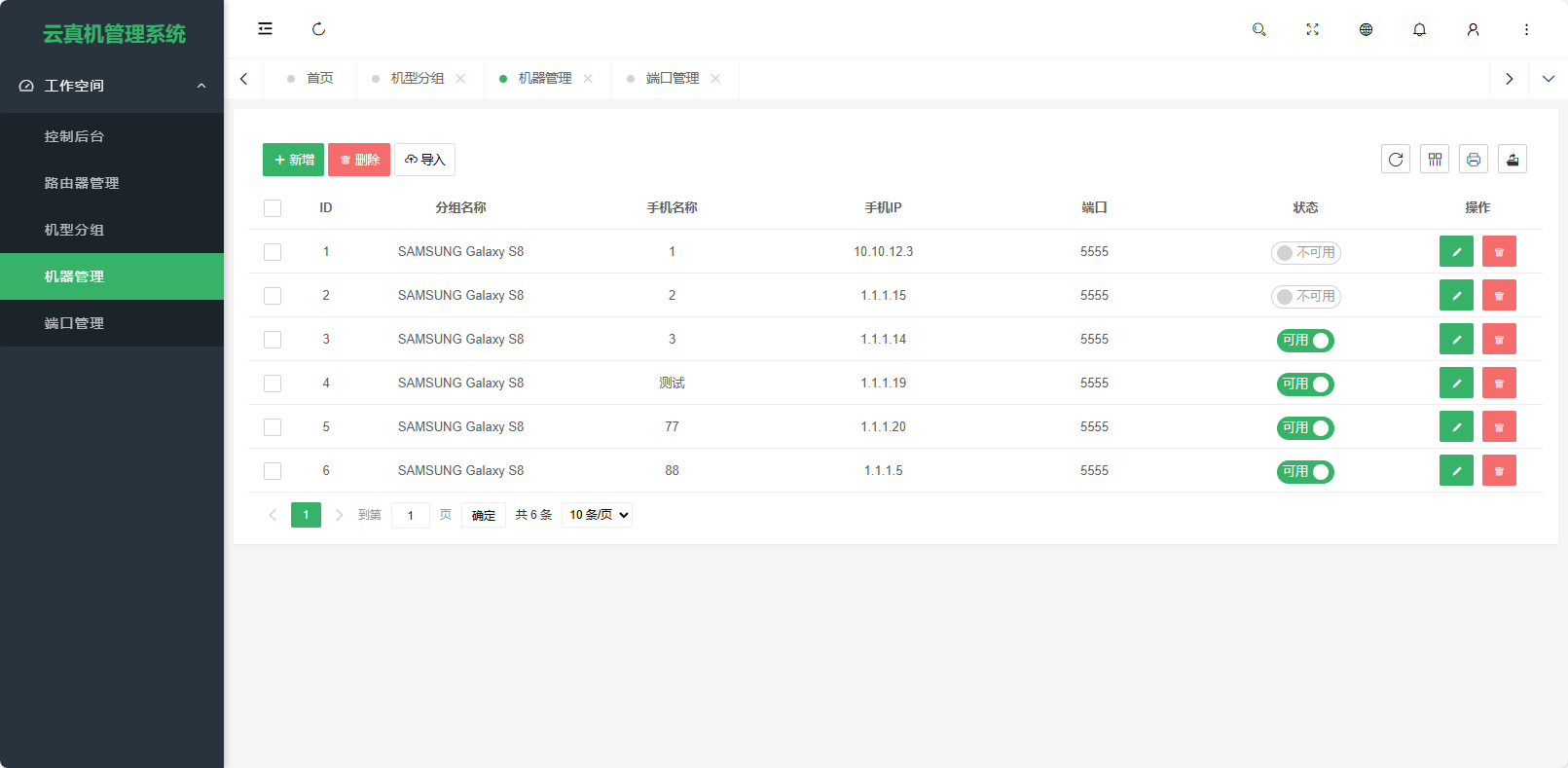Screen dimensions: 1568x768
Task: Disable the status switch for IP 1.1.1.19
Action: coord(1305,384)
